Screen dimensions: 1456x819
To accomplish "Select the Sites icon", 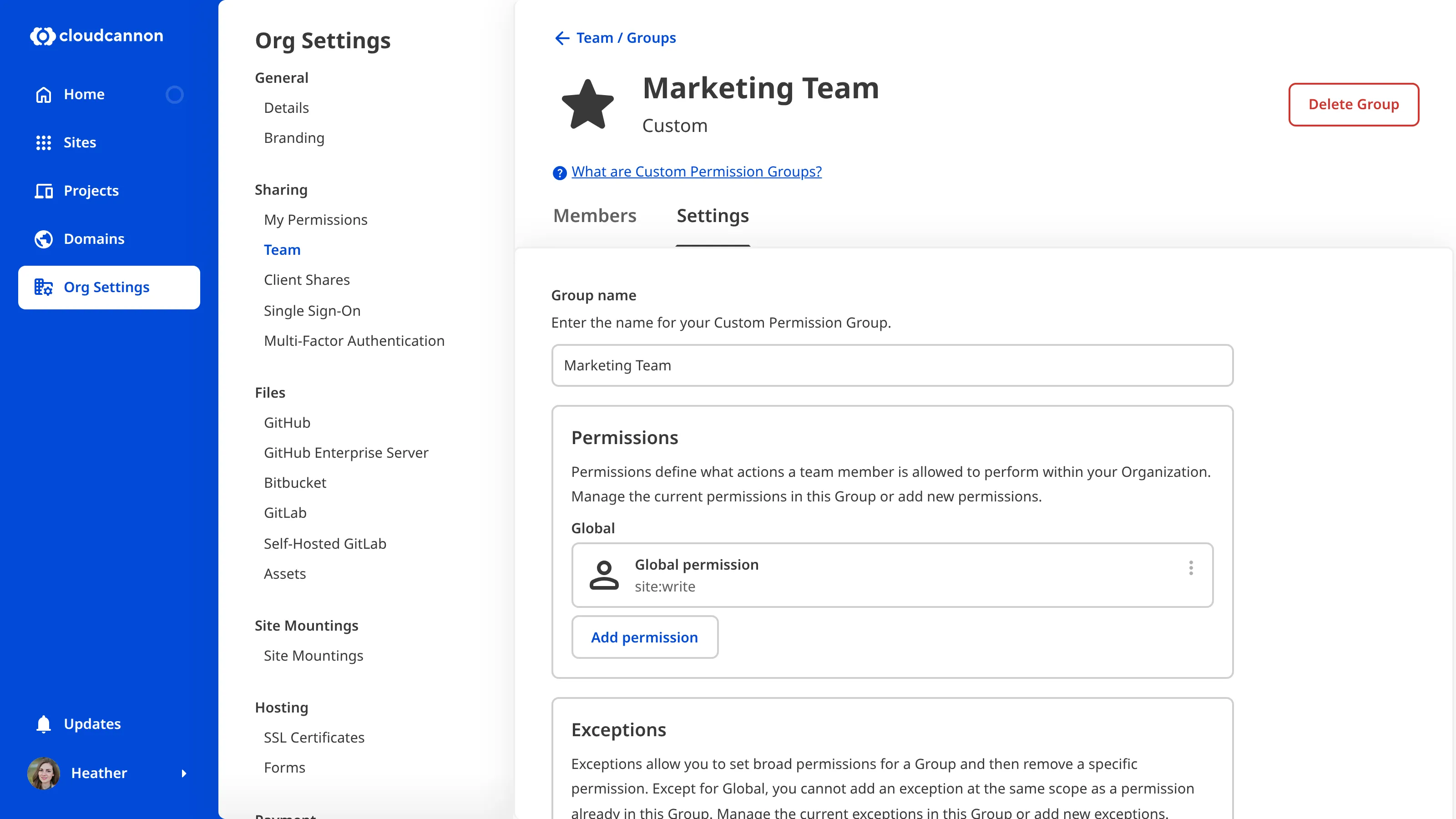I will pyautogui.click(x=44, y=142).
